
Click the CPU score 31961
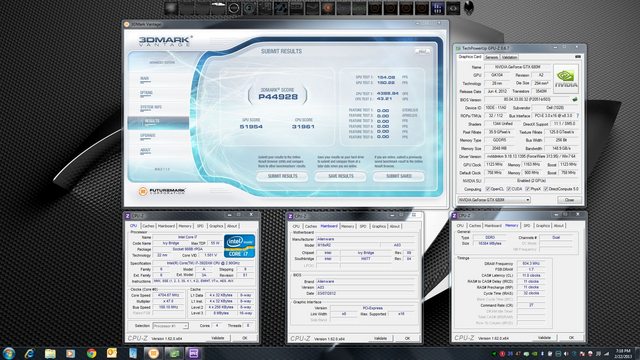(303, 127)
